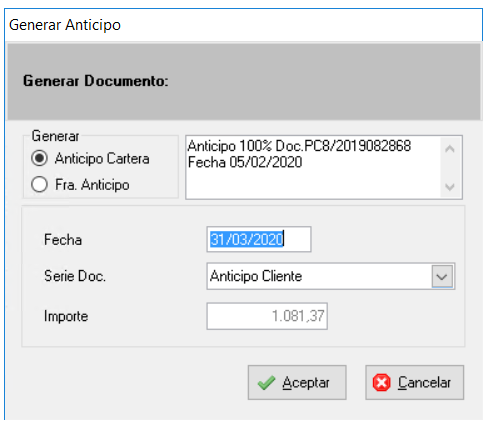Screen dimensions: 488x424
Task: Click the 'Serie Doc.' field label
Action: click(x=75, y=276)
